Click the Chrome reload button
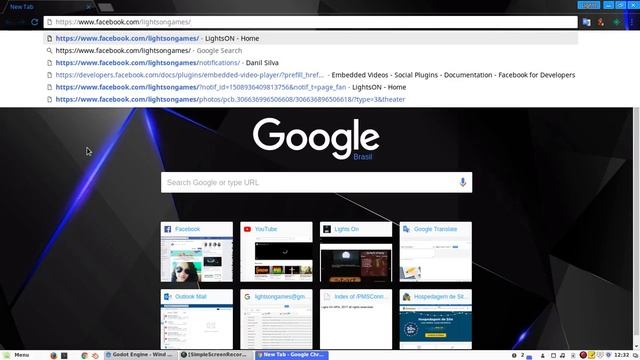This screenshot has width=640, height=360. tap(35, 22)
